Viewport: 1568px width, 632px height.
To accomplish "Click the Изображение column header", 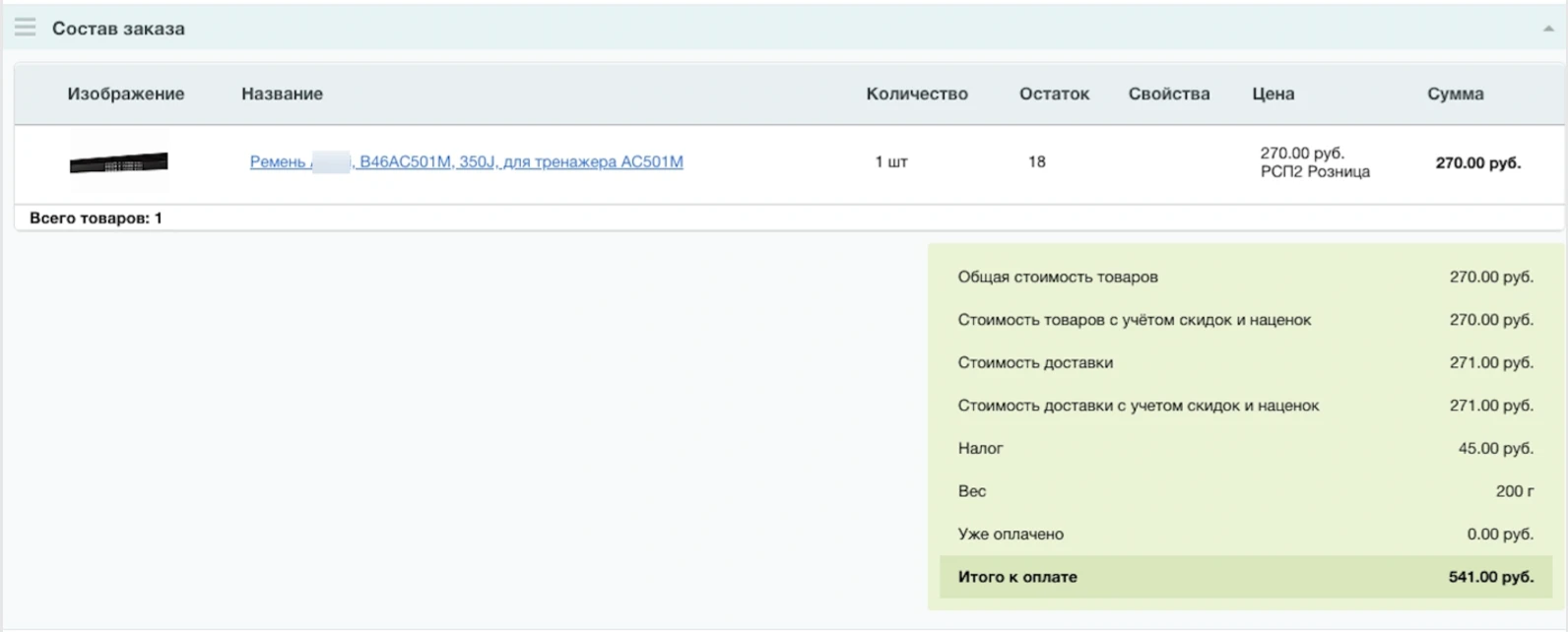I will point(125,94).
